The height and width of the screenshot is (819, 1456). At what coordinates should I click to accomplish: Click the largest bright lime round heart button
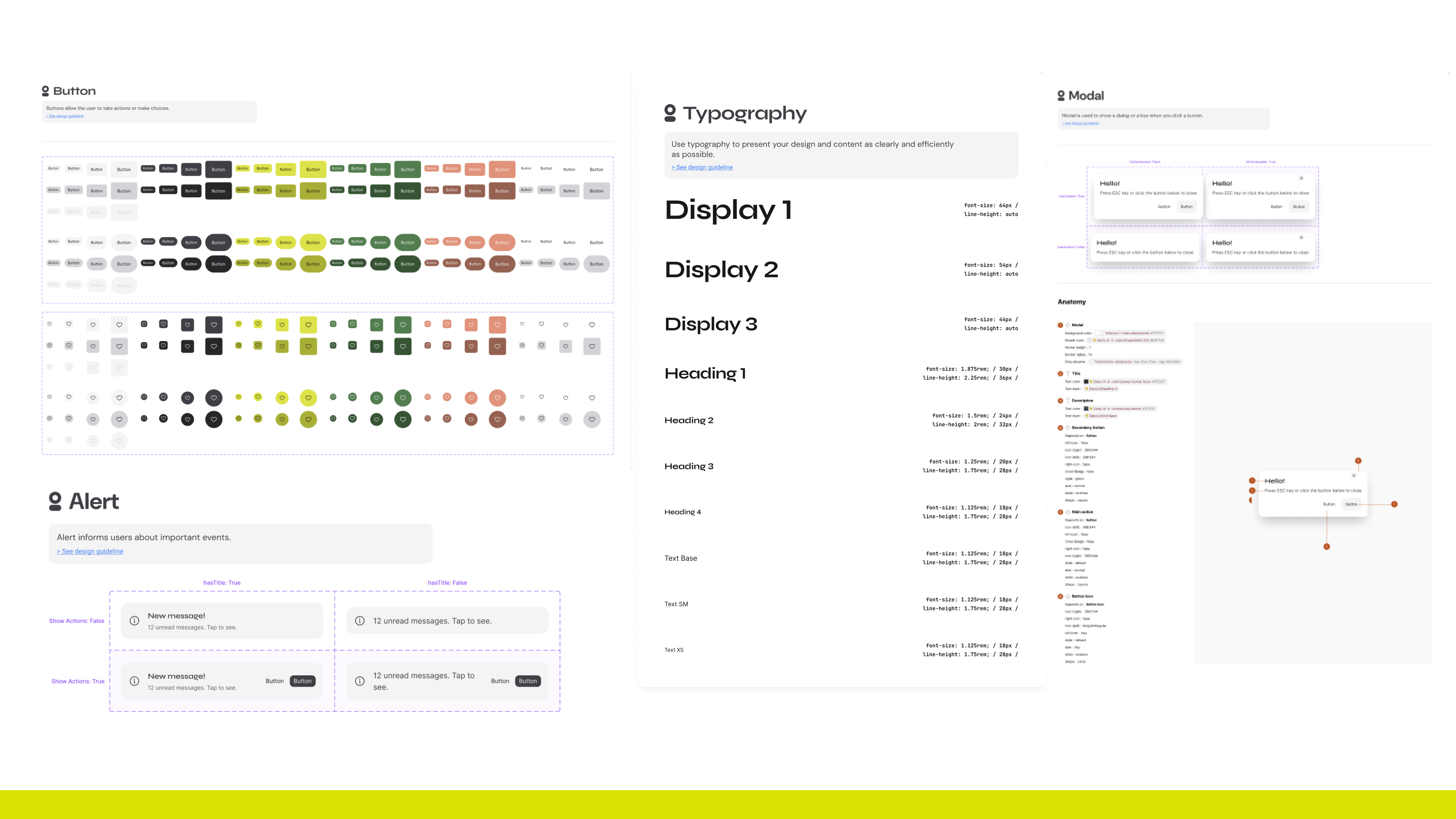pos(308,398)
